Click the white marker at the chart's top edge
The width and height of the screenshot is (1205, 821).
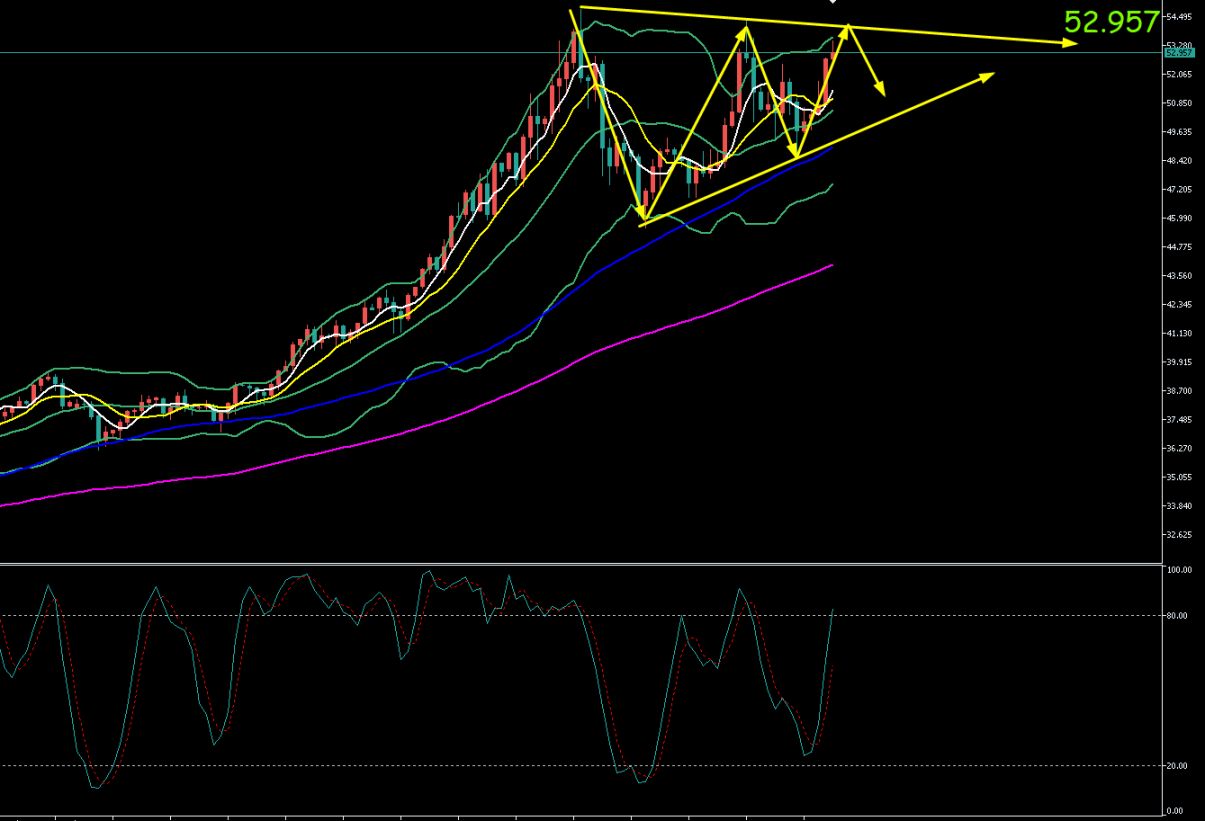click(x=833, y=3)
